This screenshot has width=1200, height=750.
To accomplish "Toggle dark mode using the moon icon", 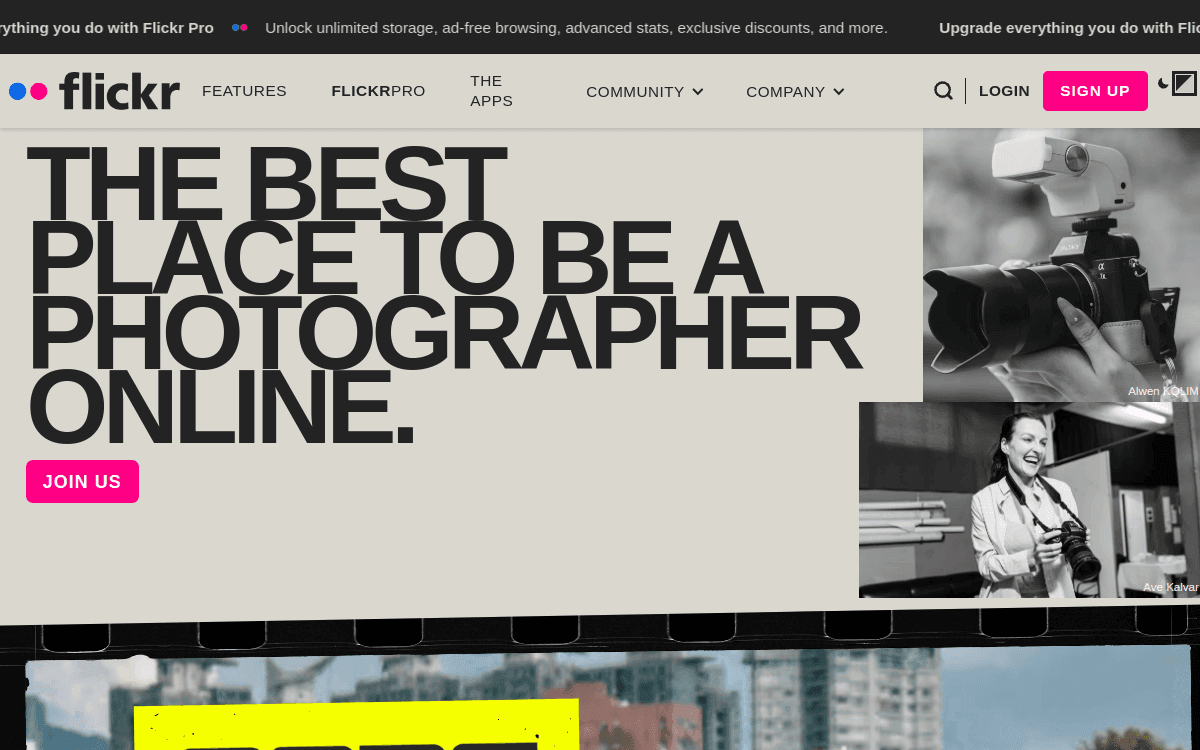I will [x=1163, y=85].
